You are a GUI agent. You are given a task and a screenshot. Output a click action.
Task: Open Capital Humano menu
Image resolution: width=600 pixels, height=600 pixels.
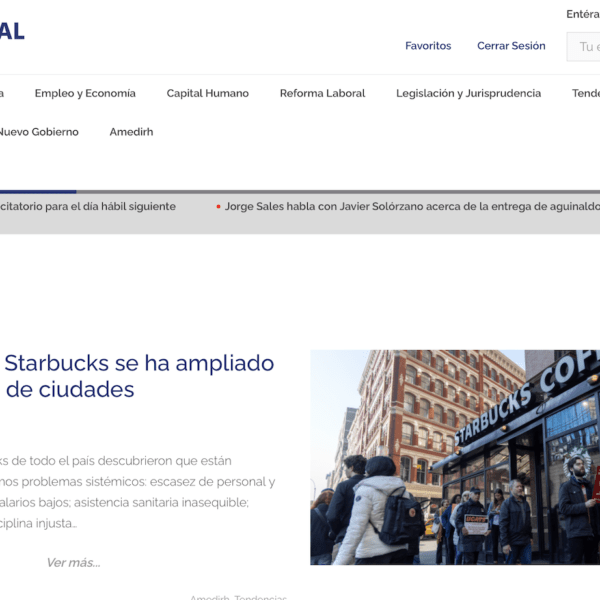pyautogui.click(x=207, y=93)
